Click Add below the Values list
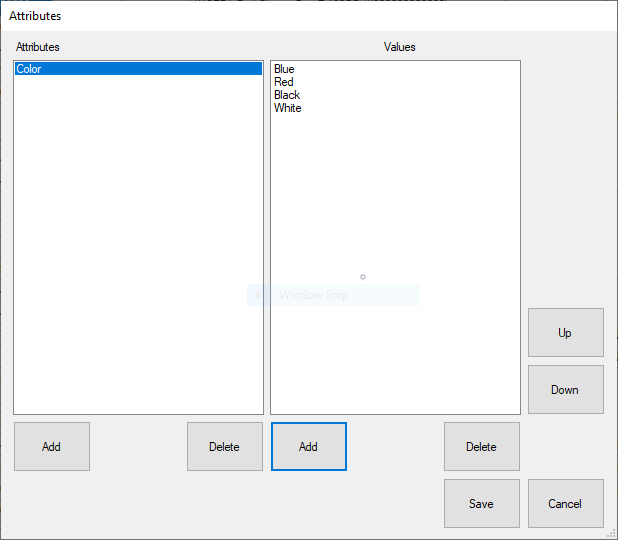This screenshot has height=540, width=618. tap(308, 446)
